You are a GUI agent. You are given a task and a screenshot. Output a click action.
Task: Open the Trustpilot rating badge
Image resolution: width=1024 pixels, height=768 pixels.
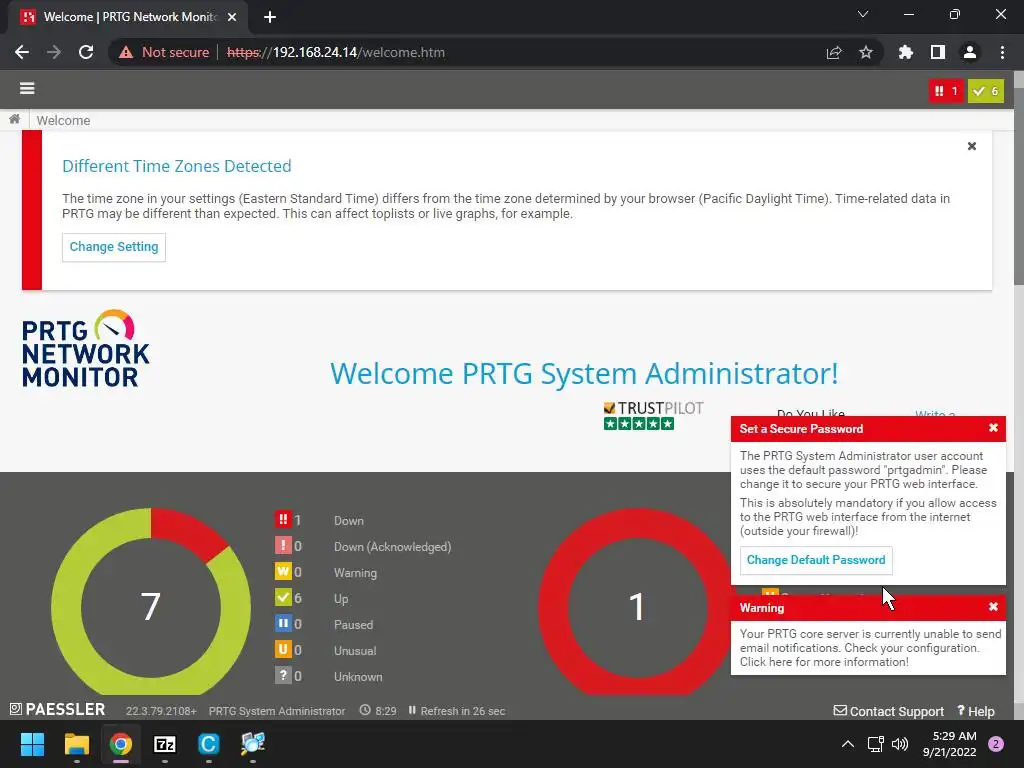coord(653,415)
